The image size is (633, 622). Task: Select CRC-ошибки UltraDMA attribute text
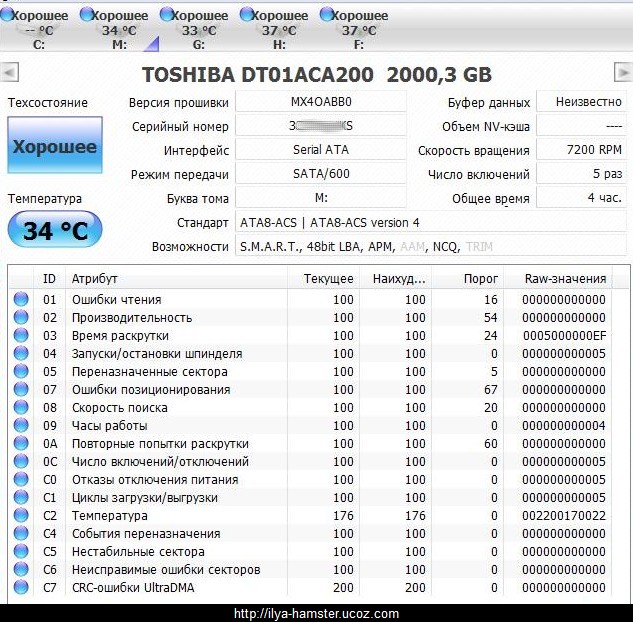click(x=133, y=587)
